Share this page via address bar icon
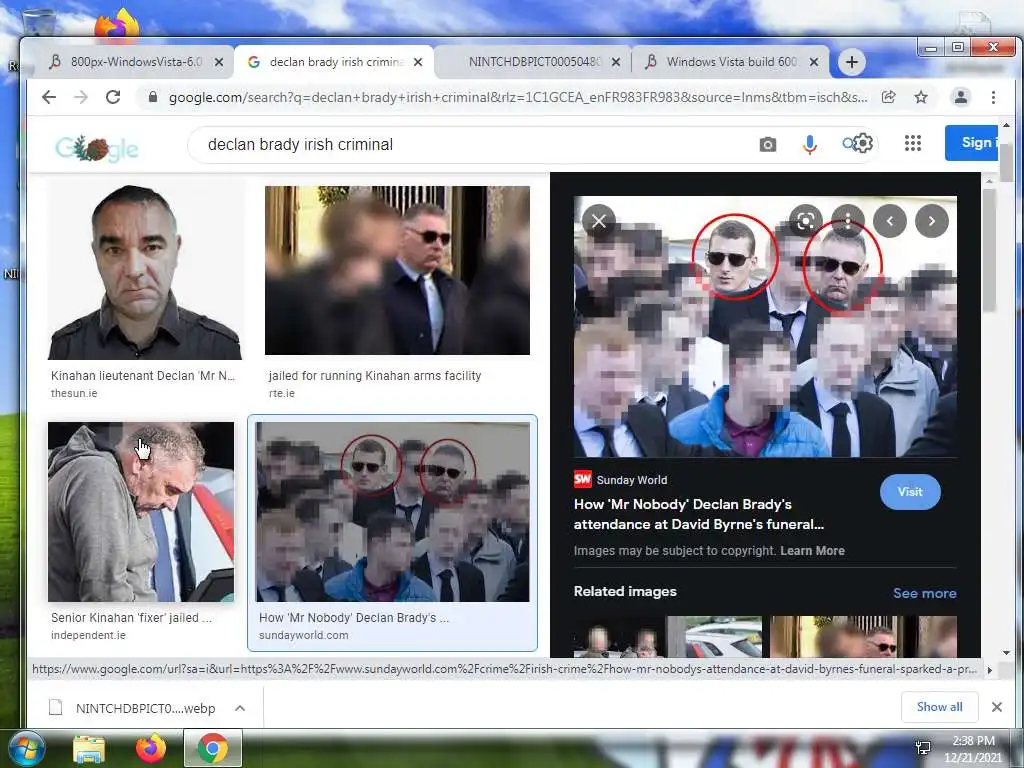This screenshot has height=768, width=1024. click(x=888, y=97)
